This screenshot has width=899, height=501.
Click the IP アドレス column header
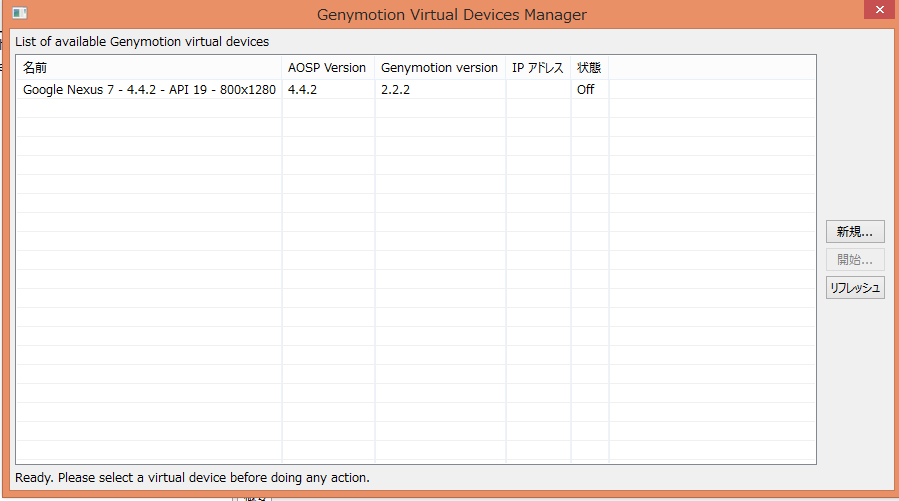[x=538, y=68]
